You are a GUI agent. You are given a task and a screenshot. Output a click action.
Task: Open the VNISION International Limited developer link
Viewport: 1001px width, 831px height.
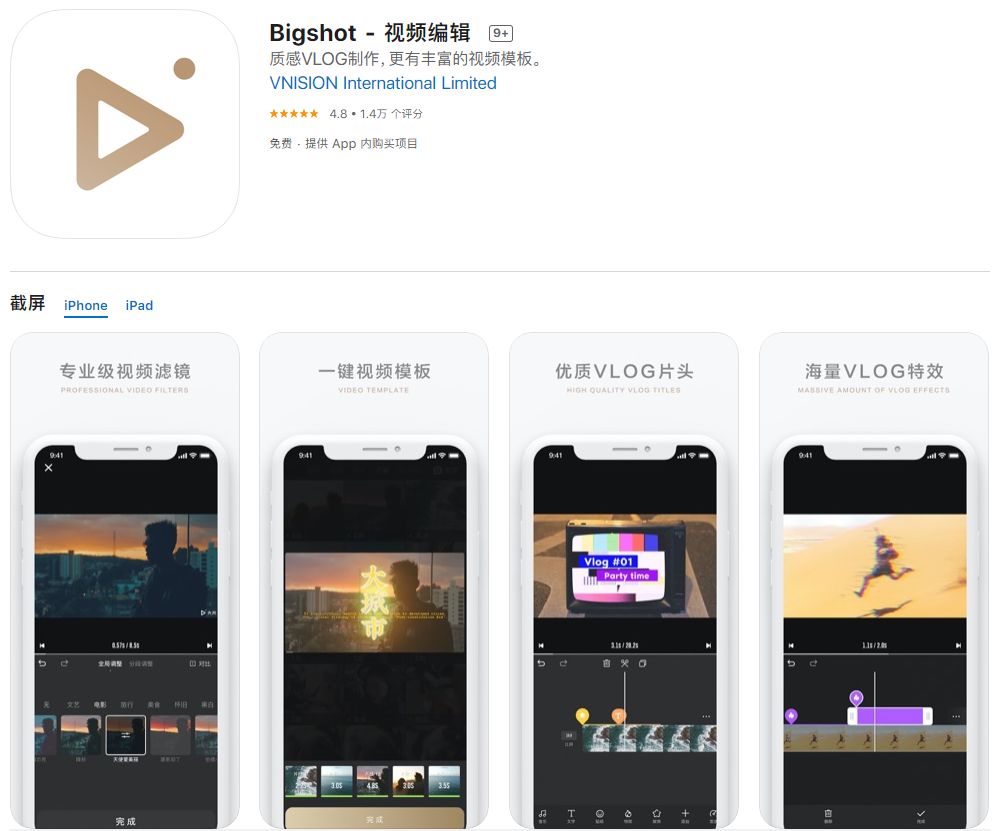[383, 83]
